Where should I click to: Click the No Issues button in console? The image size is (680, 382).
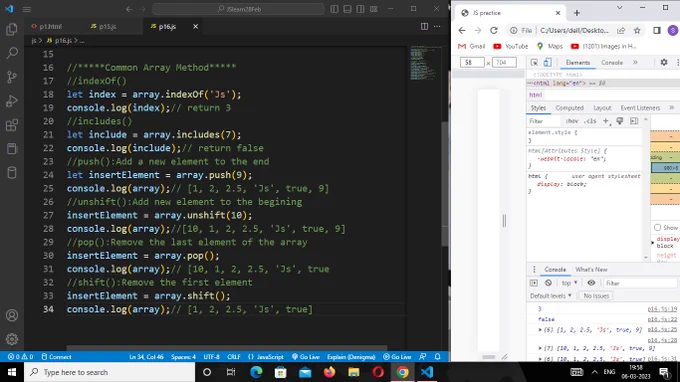click(x=596, y=296)
